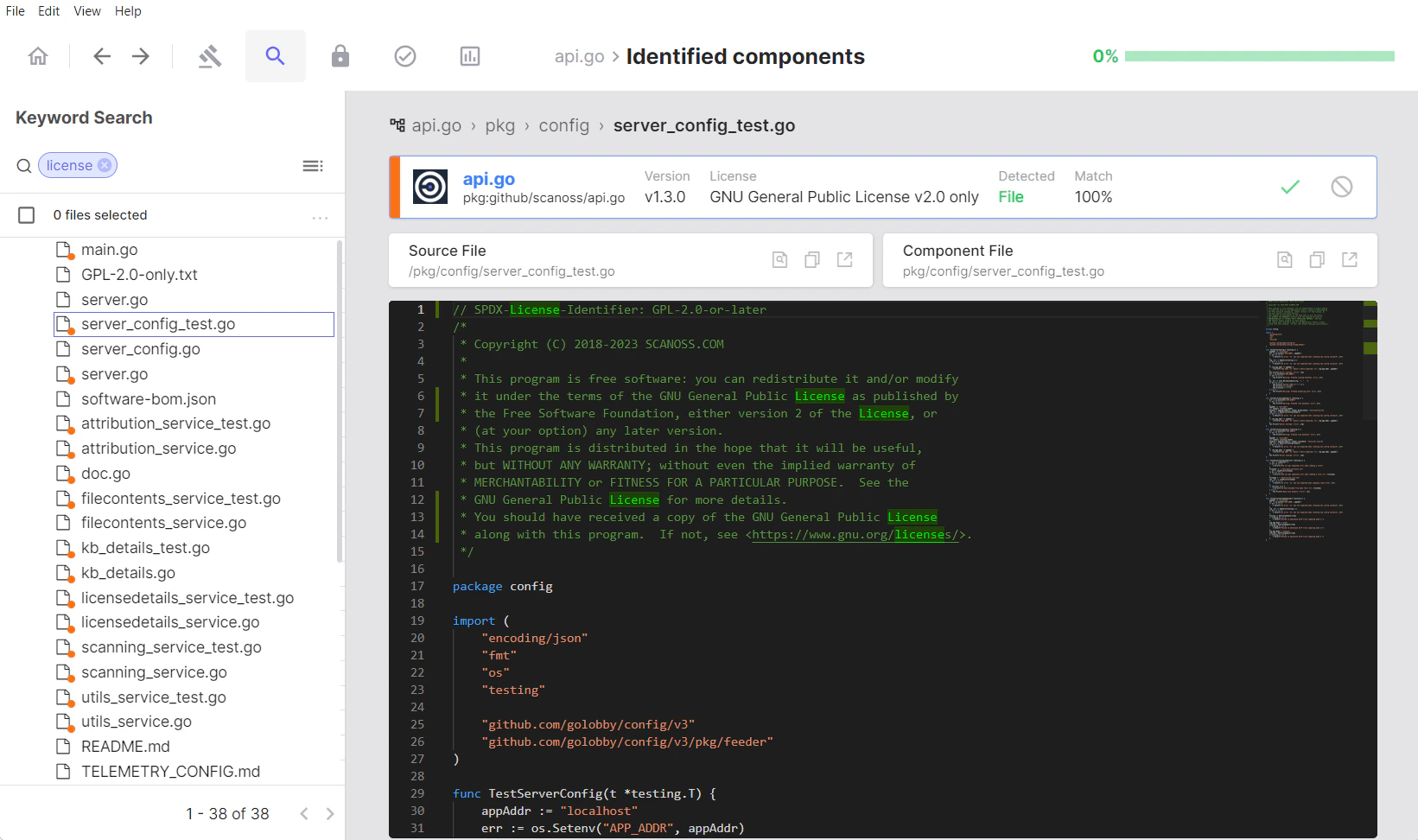The image size is (1418, 840).
Task: Open the View menu
Action: [x=87, y=11]
